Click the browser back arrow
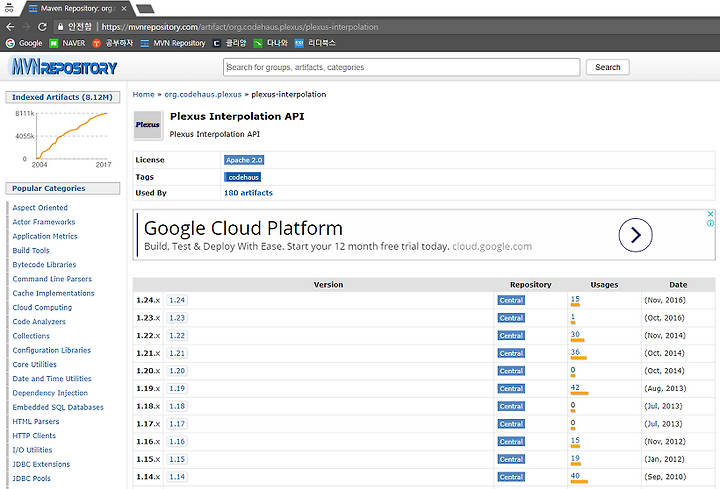This screenshot has height=489, width=720. 10,27
